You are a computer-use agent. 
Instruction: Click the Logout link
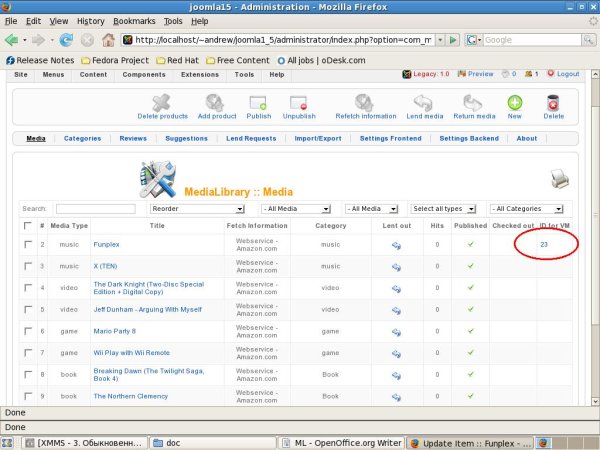point(568,74)
